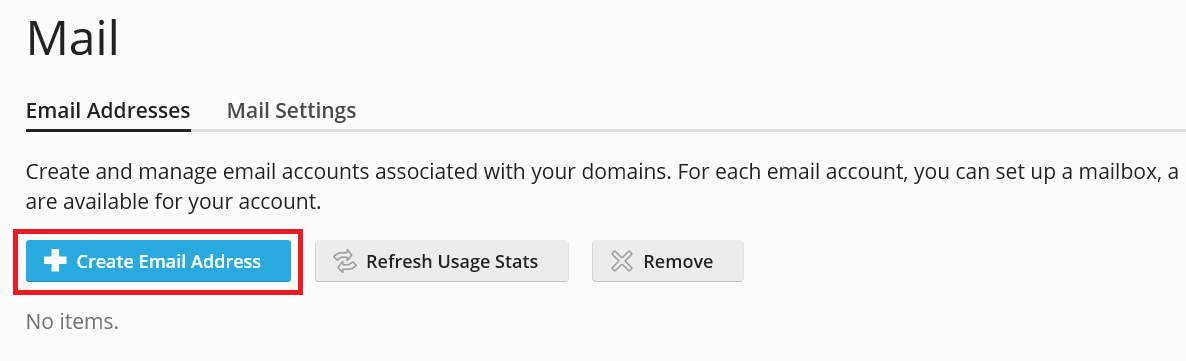Refresh usage stats for mailboxes
Image resolution: width=1186 pixels, height=361 pixels.
(442, 261)
